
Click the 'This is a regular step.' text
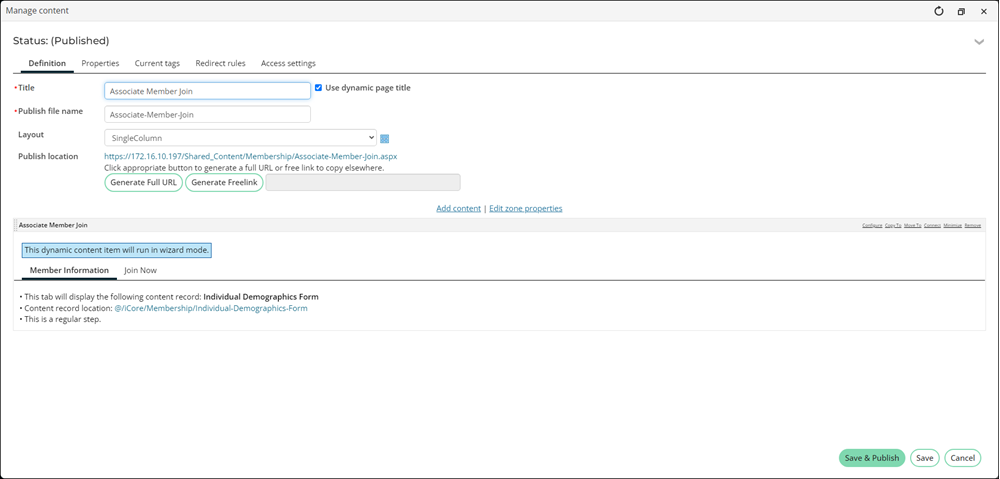coord(62,320)
